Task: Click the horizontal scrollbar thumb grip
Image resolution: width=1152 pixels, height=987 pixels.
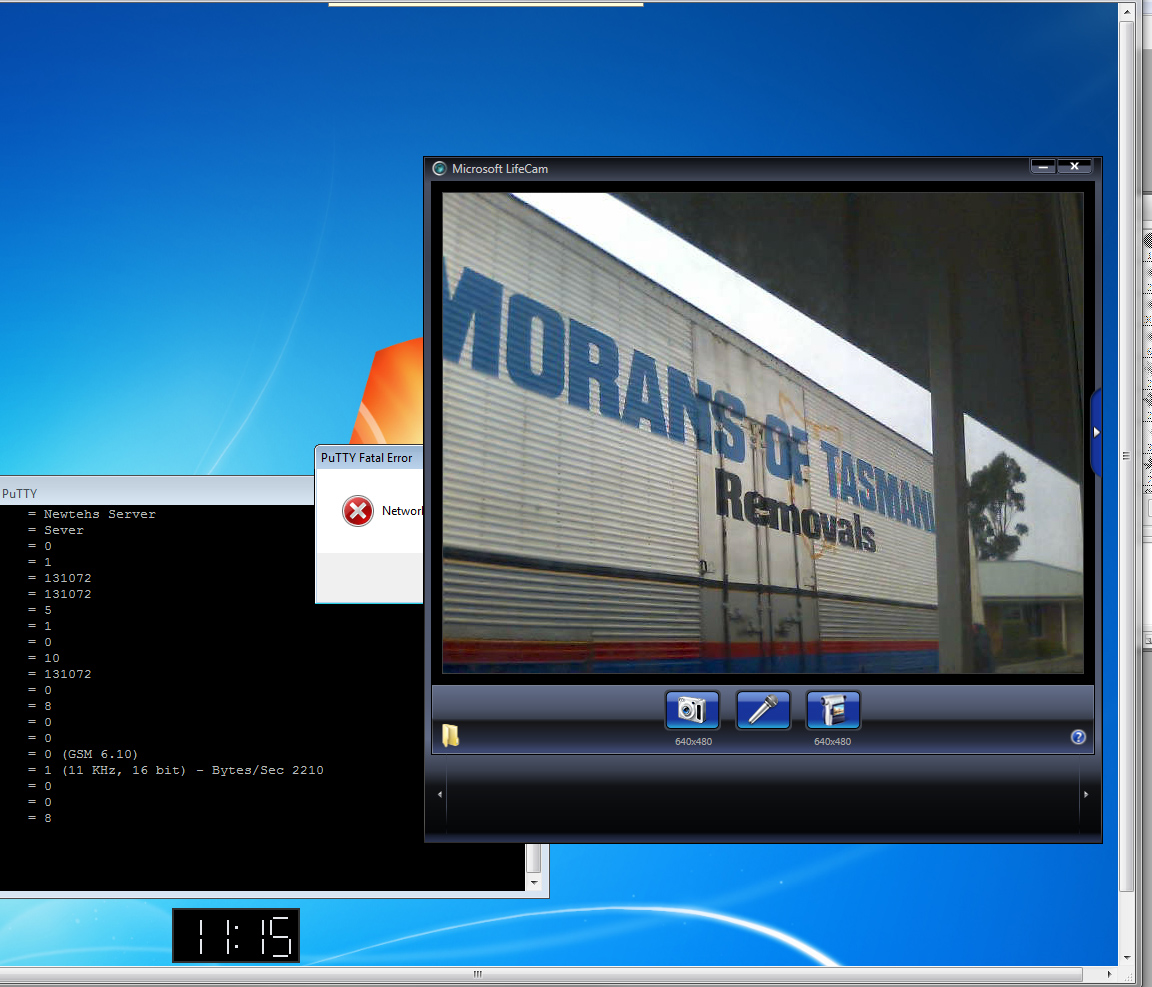Action: (478, 975)
